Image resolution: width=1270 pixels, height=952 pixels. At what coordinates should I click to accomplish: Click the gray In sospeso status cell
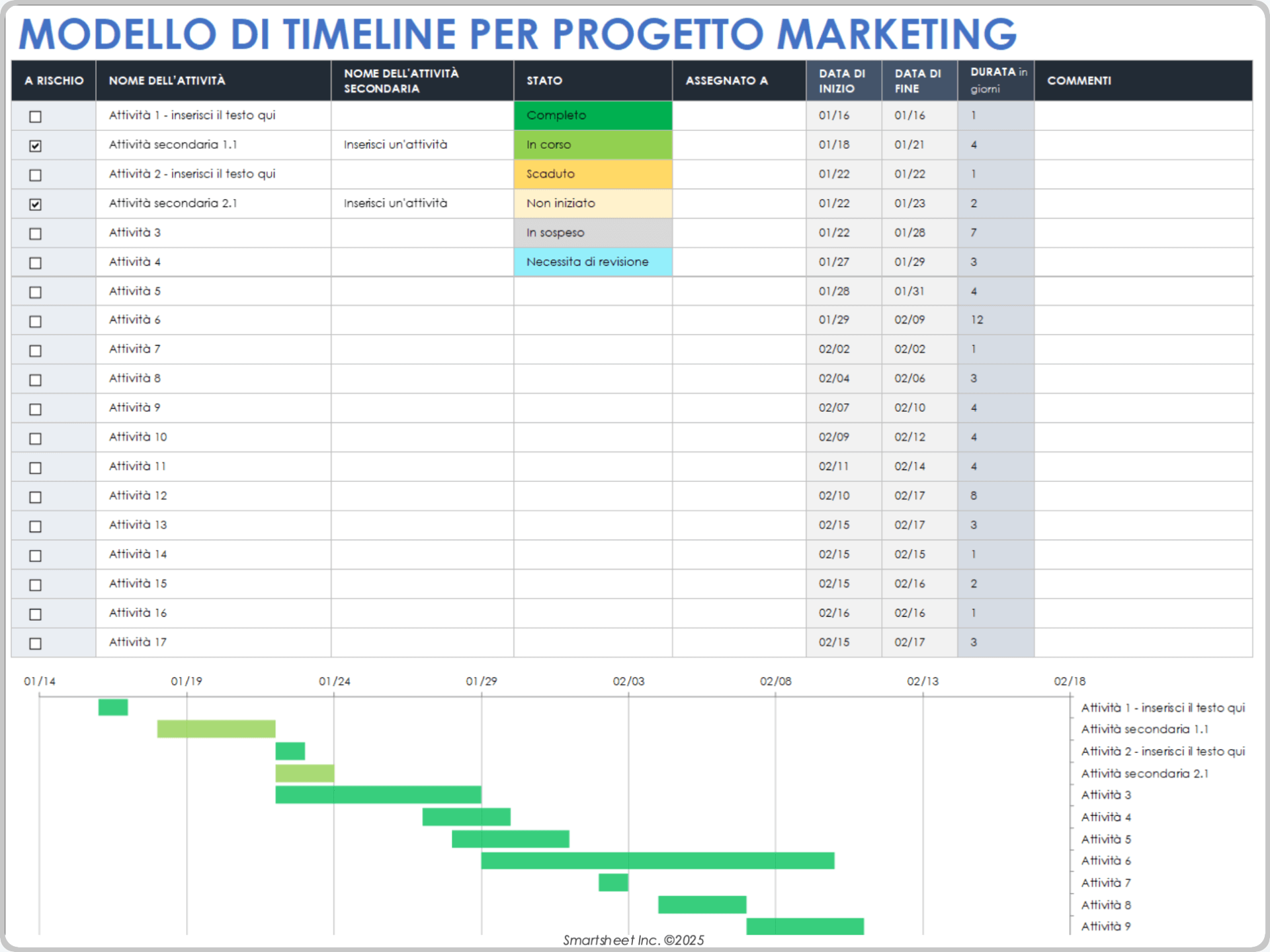[593, 233]
